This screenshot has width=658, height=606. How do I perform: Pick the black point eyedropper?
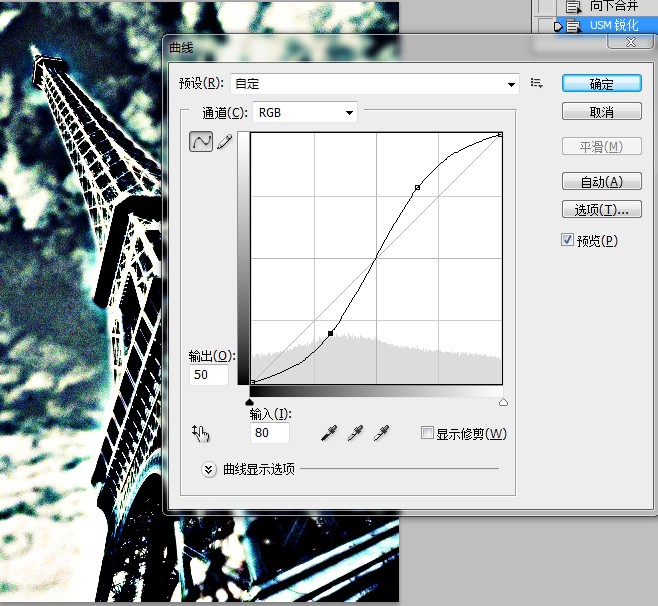[329, 433]
